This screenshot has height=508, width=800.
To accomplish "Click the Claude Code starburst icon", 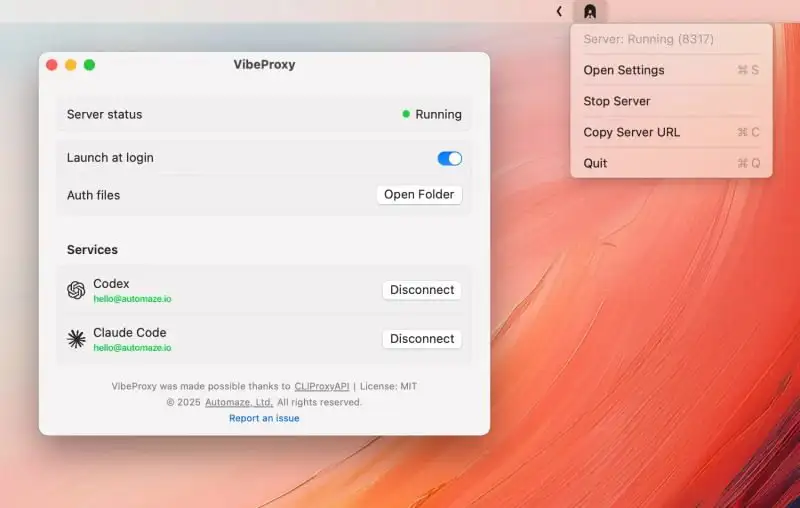I will pyautogui.click(x=76, y=339).
